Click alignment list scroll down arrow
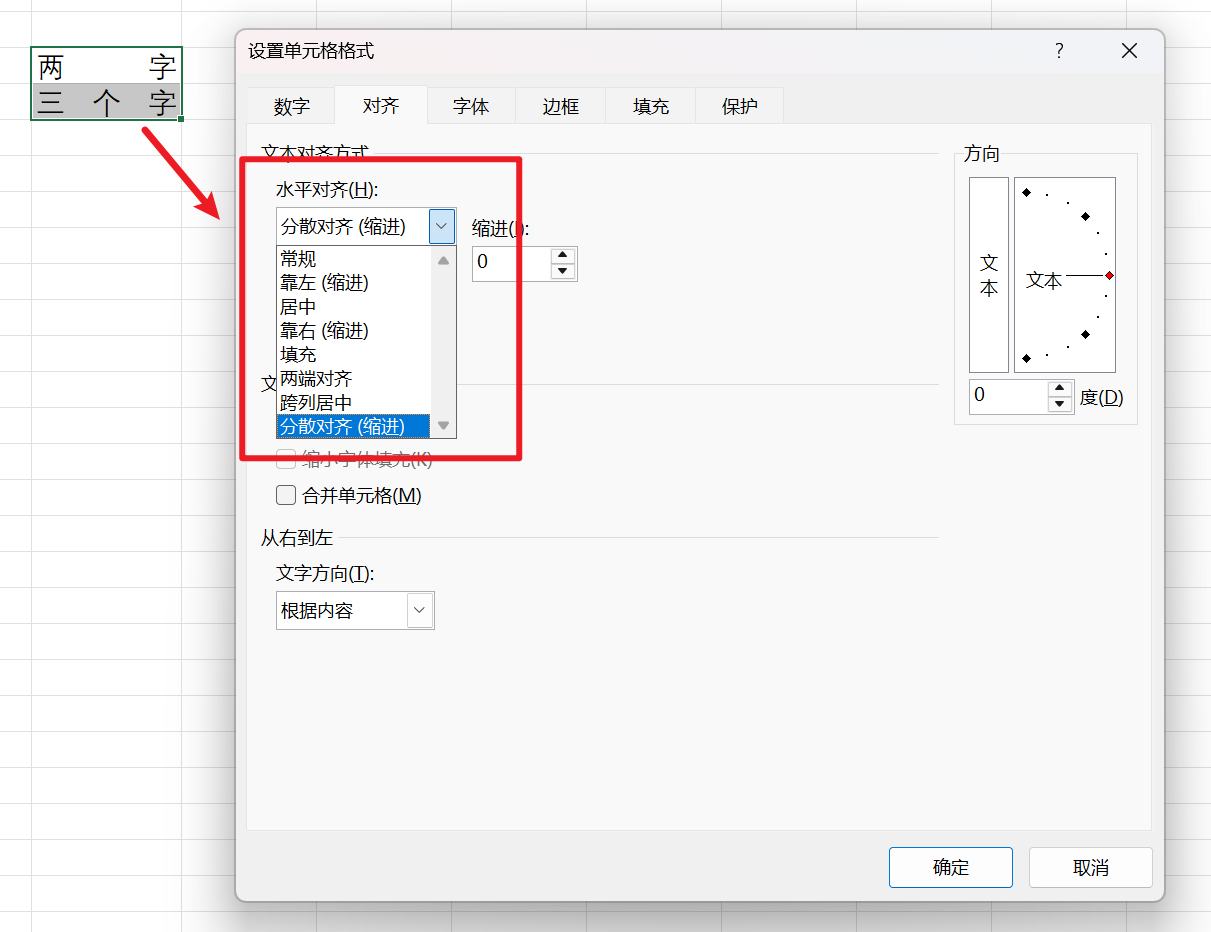Viewport: 1211px width, 932px height. tap(444, 426)
